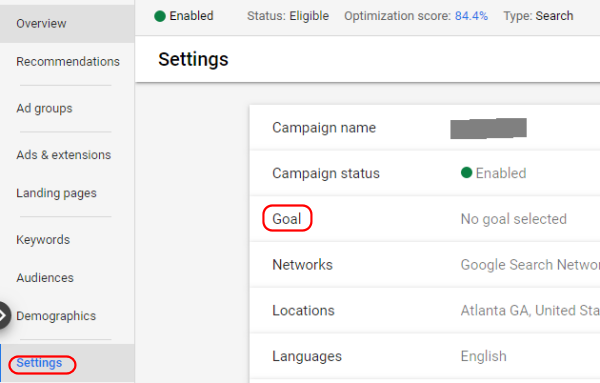Expand the Networks setting row

point(425,265)
